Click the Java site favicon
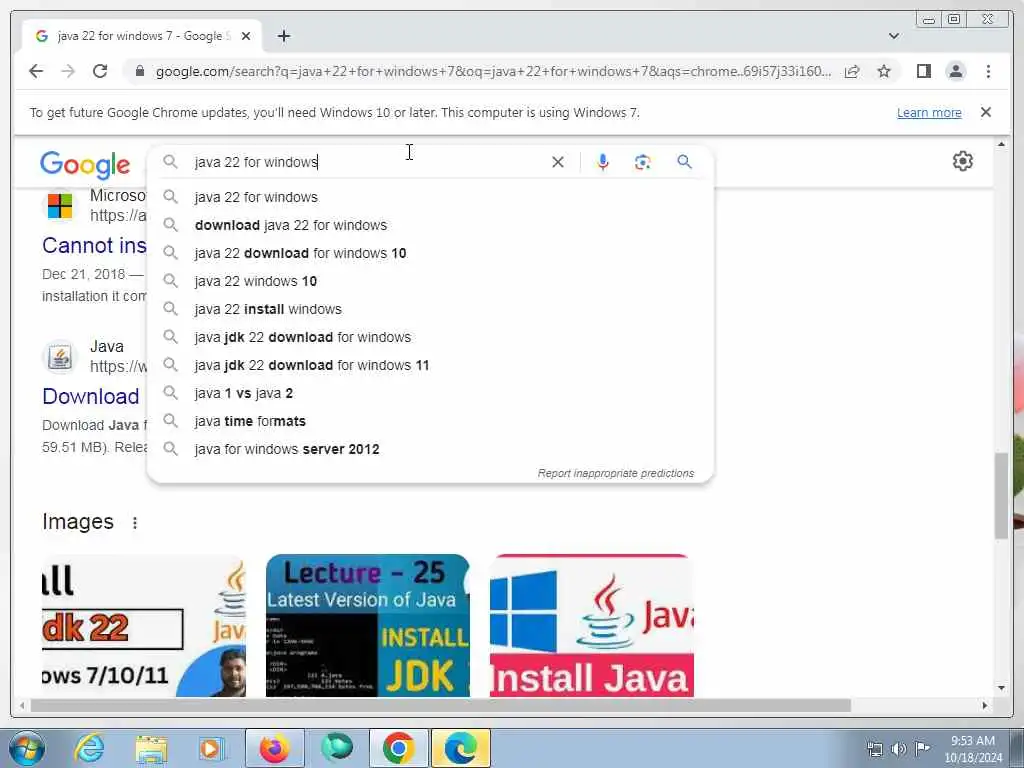This screenshot has width=1024, height=768. 59,357
